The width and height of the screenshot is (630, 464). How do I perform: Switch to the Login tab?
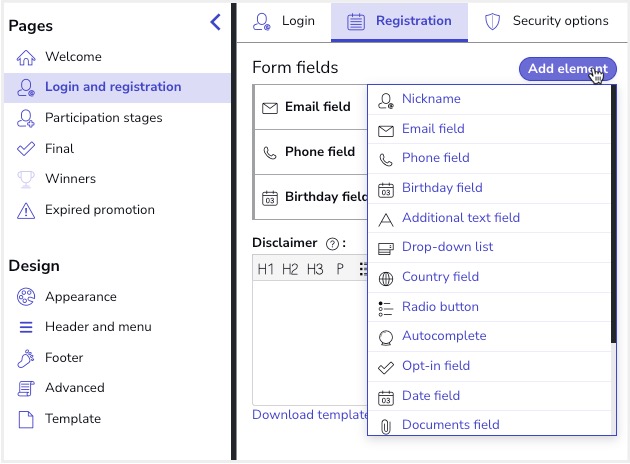(285, 21)
